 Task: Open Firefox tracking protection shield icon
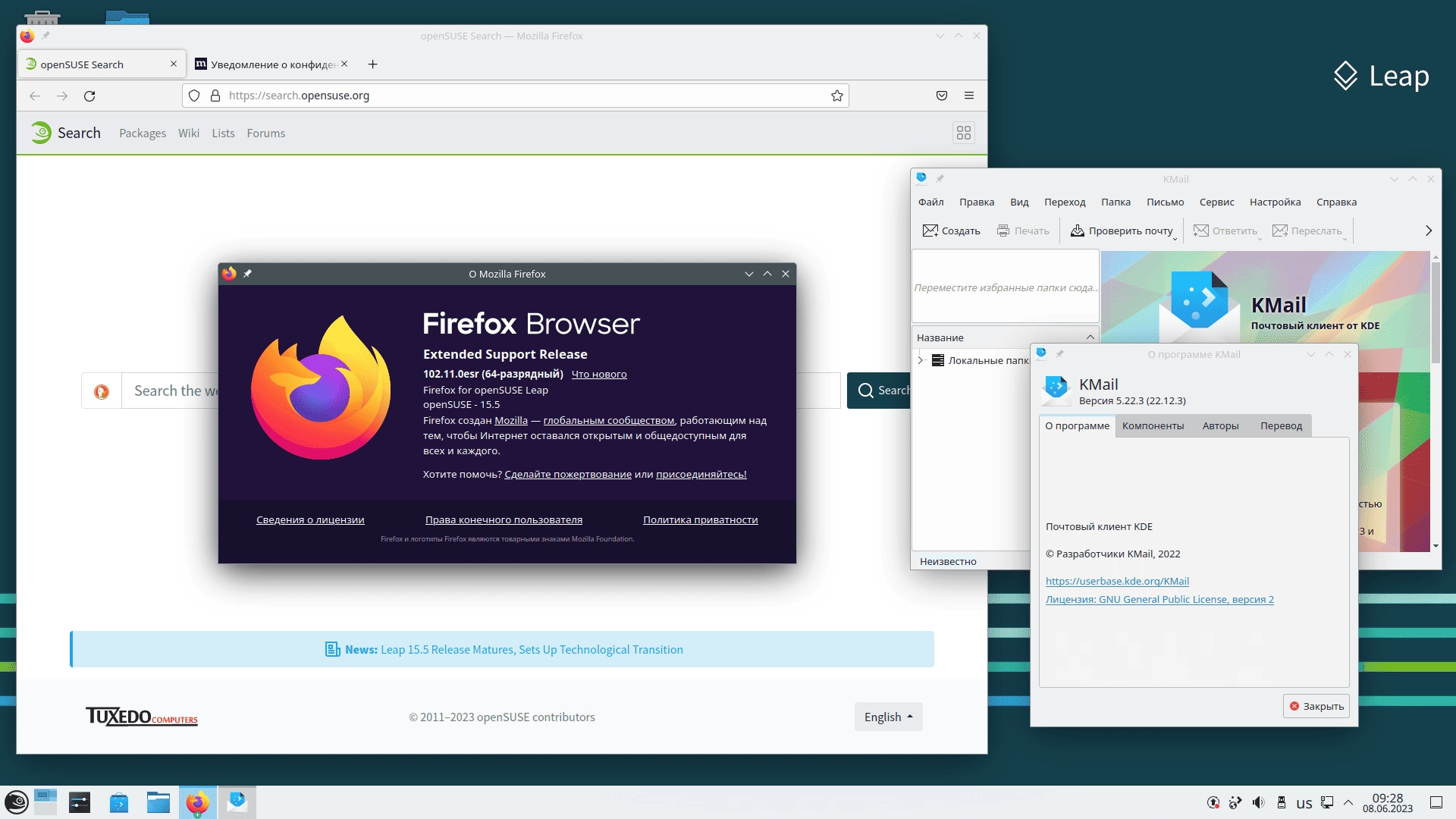pos(194,96)
